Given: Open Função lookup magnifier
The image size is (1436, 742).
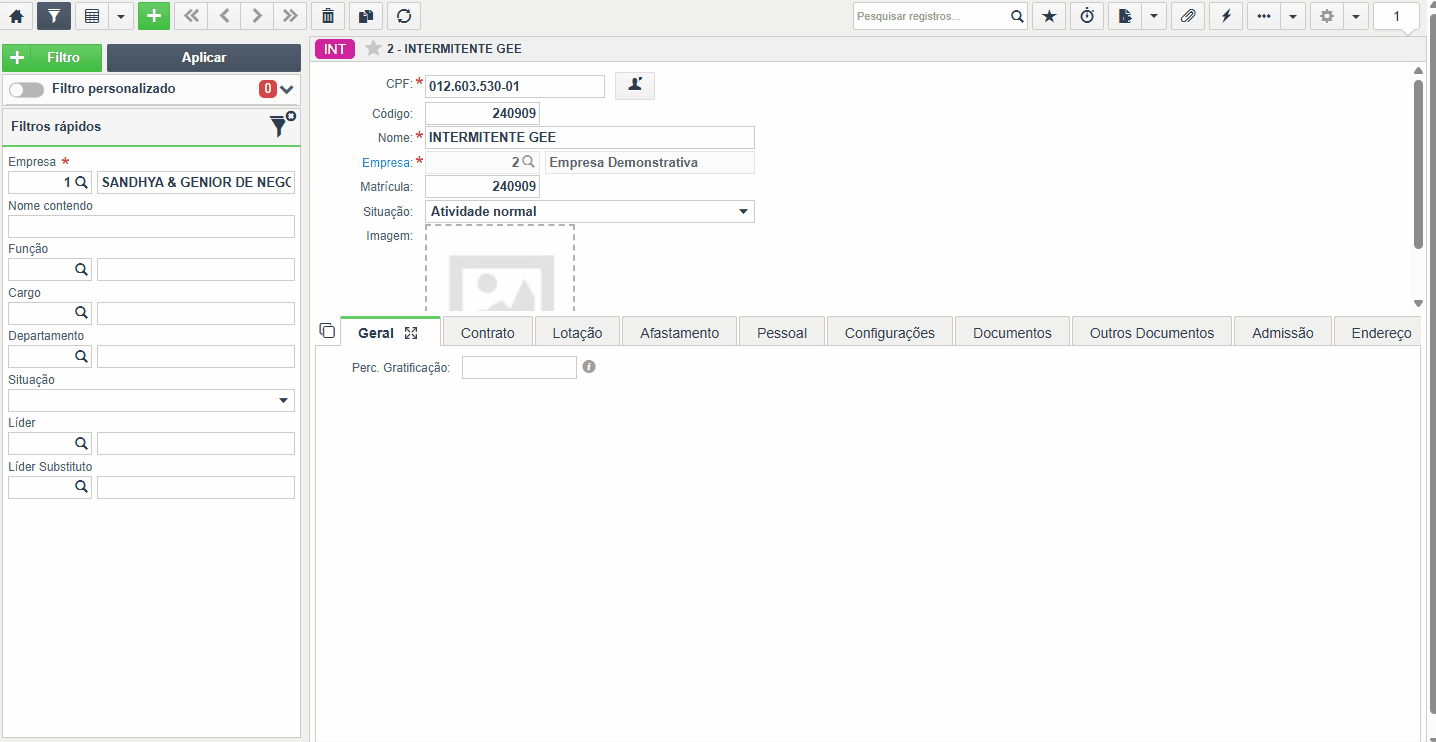Looking at the screenshot, I should click(81, 270).
